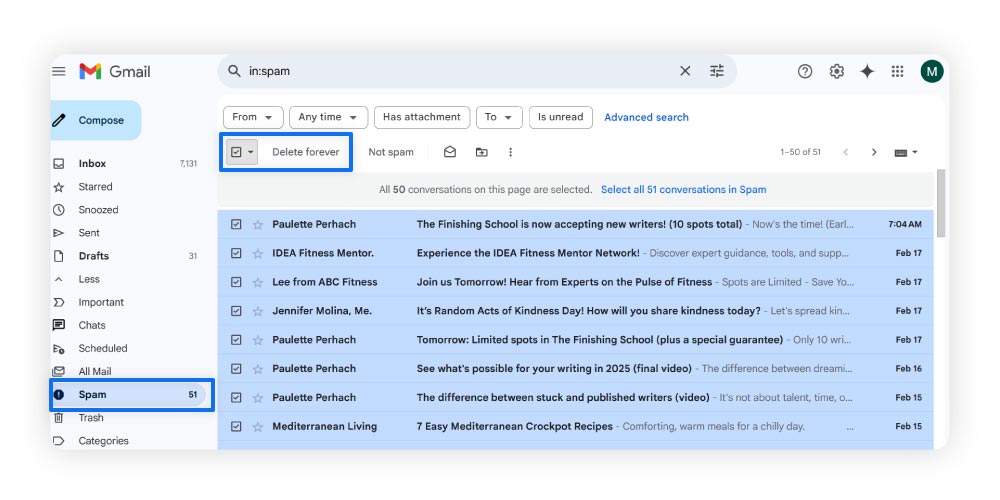1000x500 pixels.
Task: Uncheck the Finishing School accepting writers email
Action: click(236, 224)
